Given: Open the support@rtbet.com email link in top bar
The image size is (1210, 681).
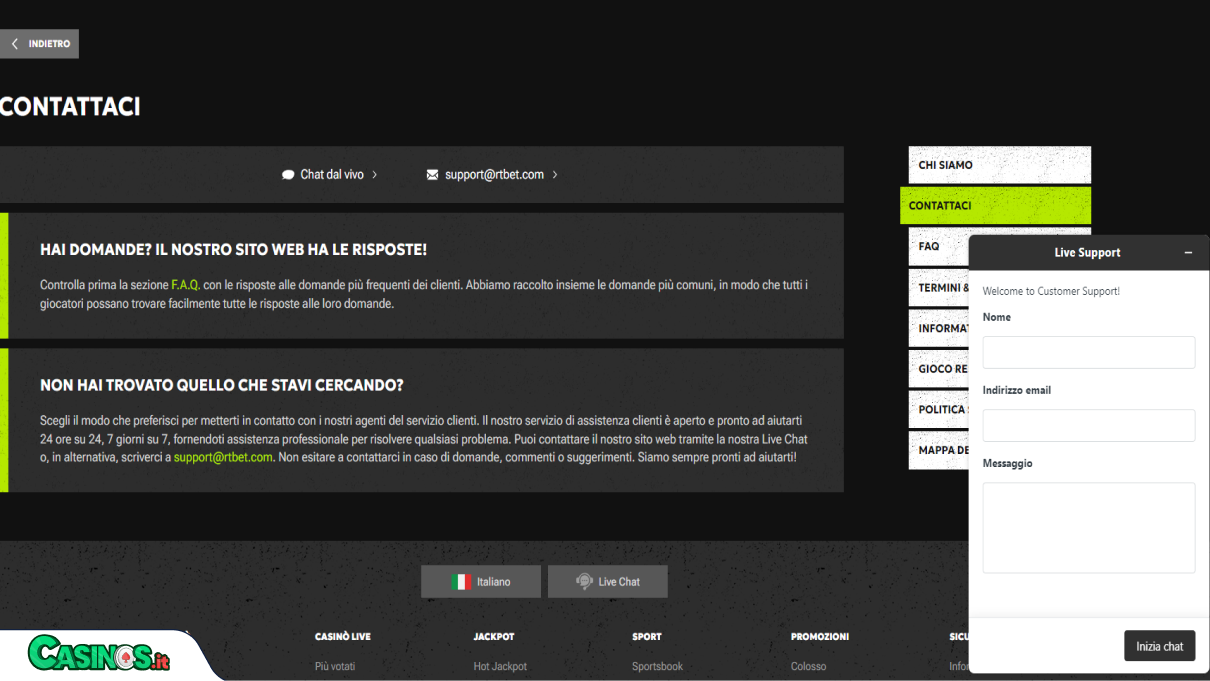Looking at the screenshot, I should [492, 174].
